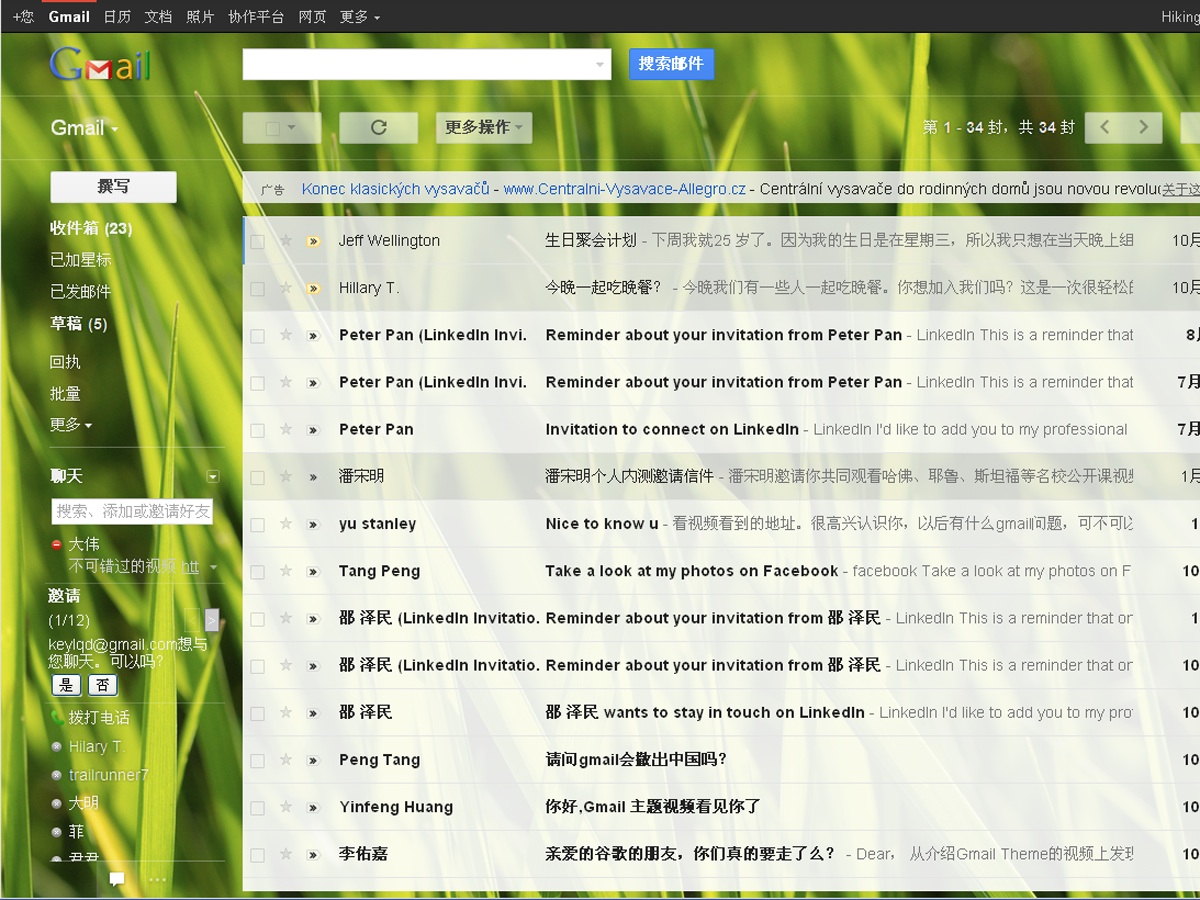
Task: Check the Peng Tang email checkbox
Action: click(257, 761)
